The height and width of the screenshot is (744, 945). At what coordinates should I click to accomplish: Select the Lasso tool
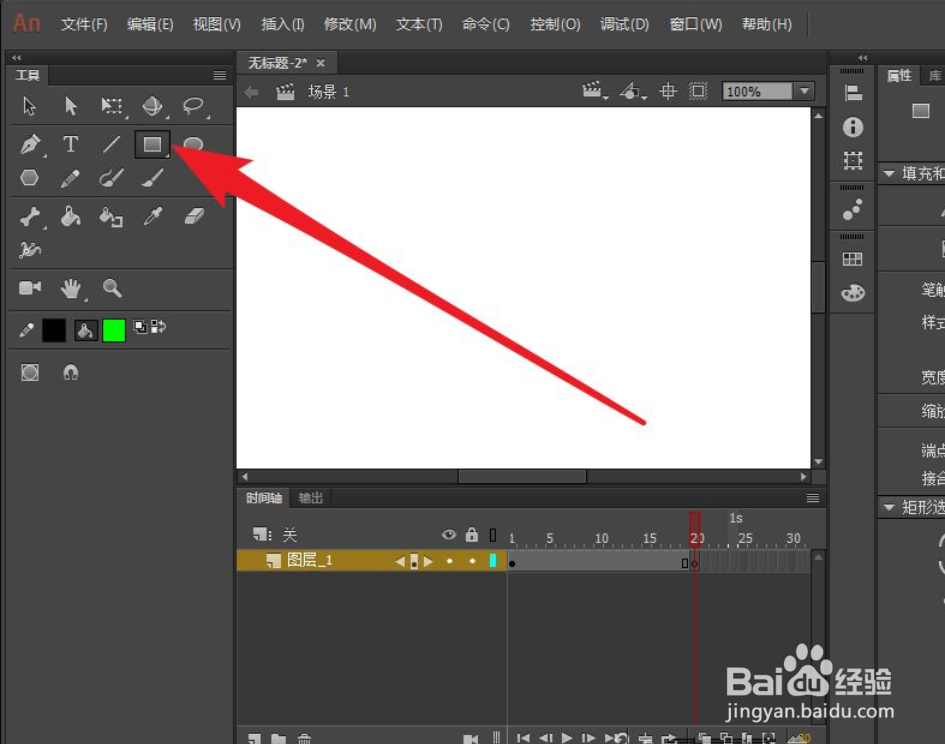(x=193, y=106)
